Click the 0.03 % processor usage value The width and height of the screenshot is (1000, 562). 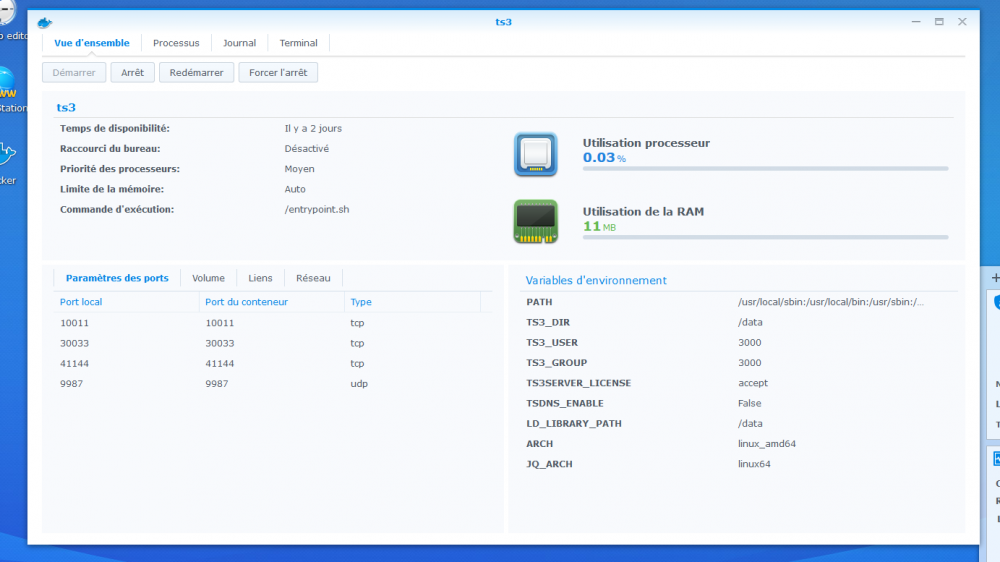[x=604, y=158]
